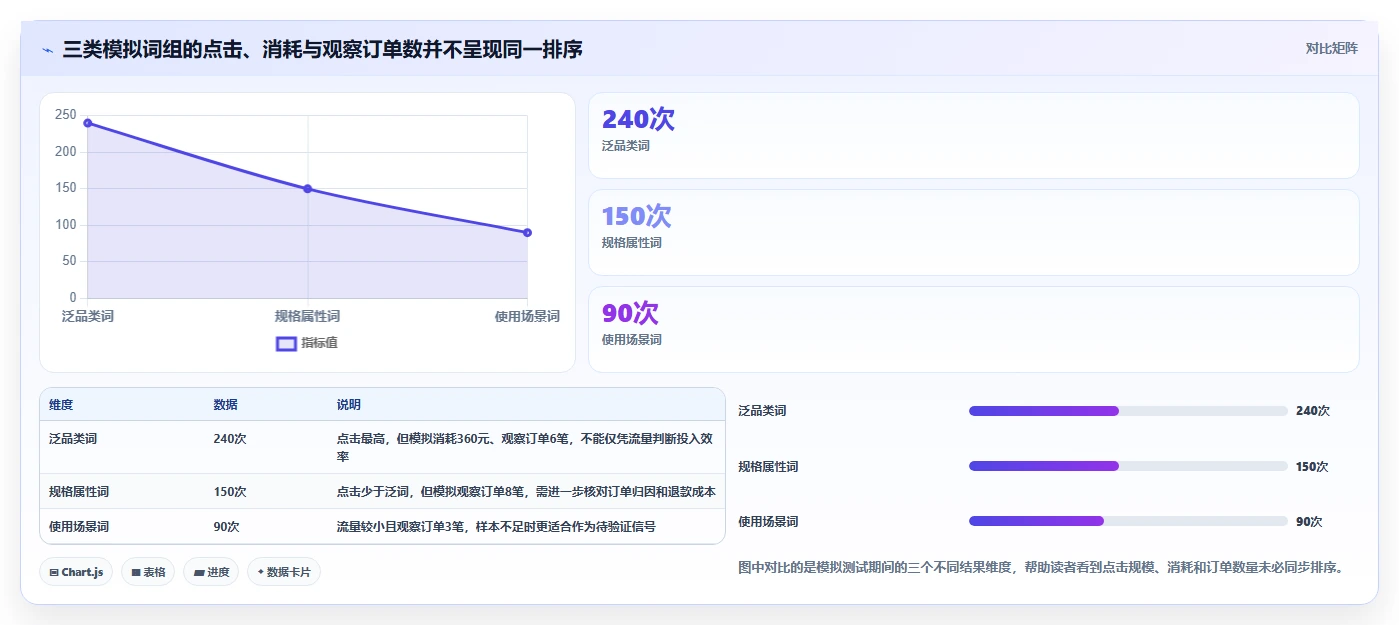This screenshot has width=1399, height=625.
Task: Click the description starting with 点击少于泛词
Action: click(526, 492)
